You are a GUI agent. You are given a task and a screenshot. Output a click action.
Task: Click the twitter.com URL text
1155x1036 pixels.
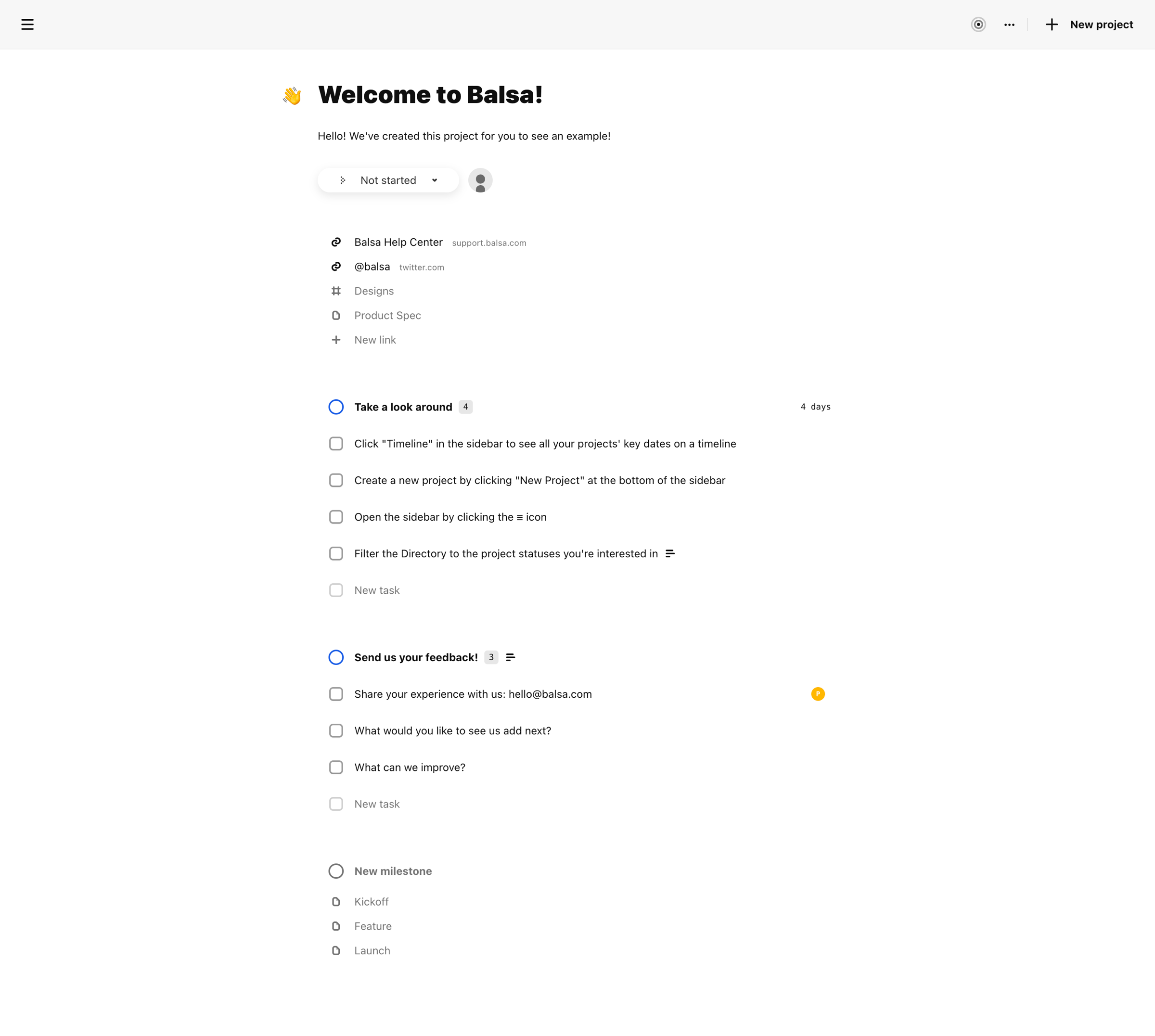pos(421,268)
